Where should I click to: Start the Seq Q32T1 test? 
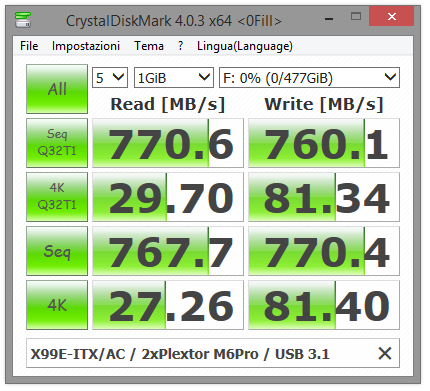[57, 143]
